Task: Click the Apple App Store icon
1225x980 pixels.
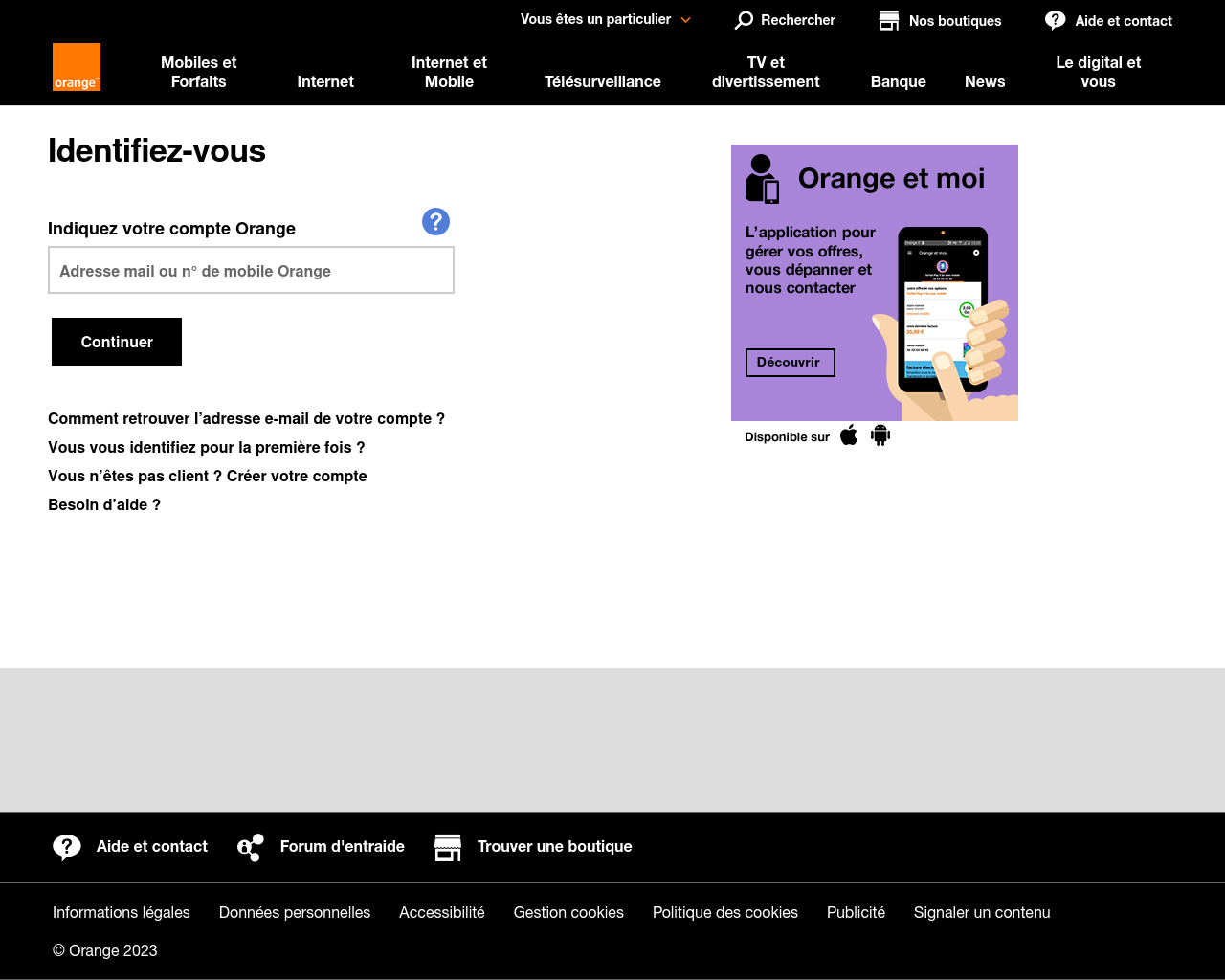Action: point(849,436)
